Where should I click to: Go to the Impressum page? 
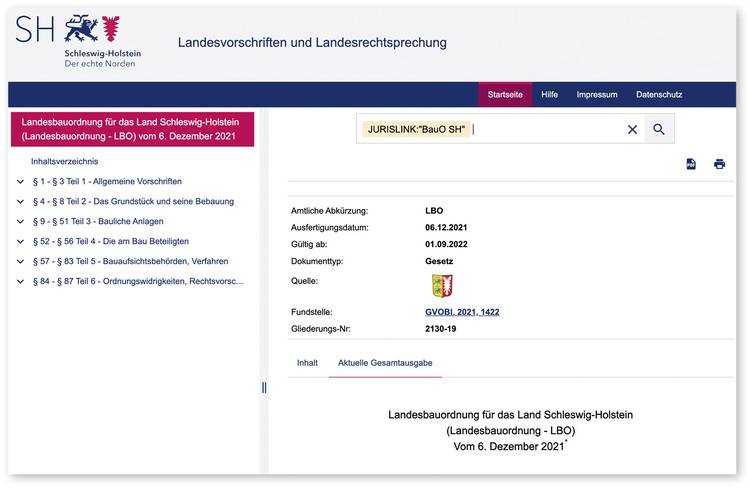click(596, 95)
